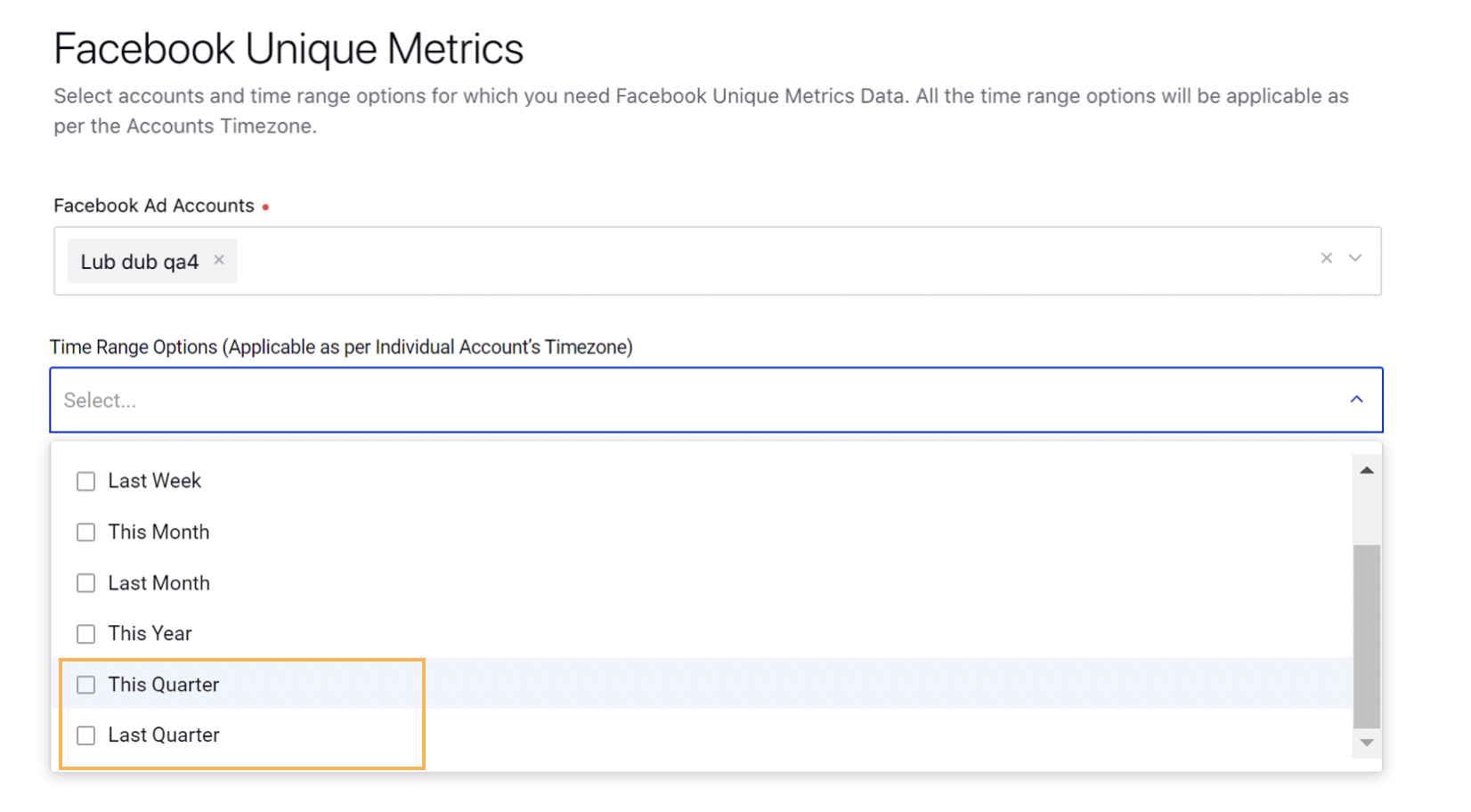Select the Last Quarter option label
Screen dimensions: 1471x812
pyautogui.click(x=164, y=735)
